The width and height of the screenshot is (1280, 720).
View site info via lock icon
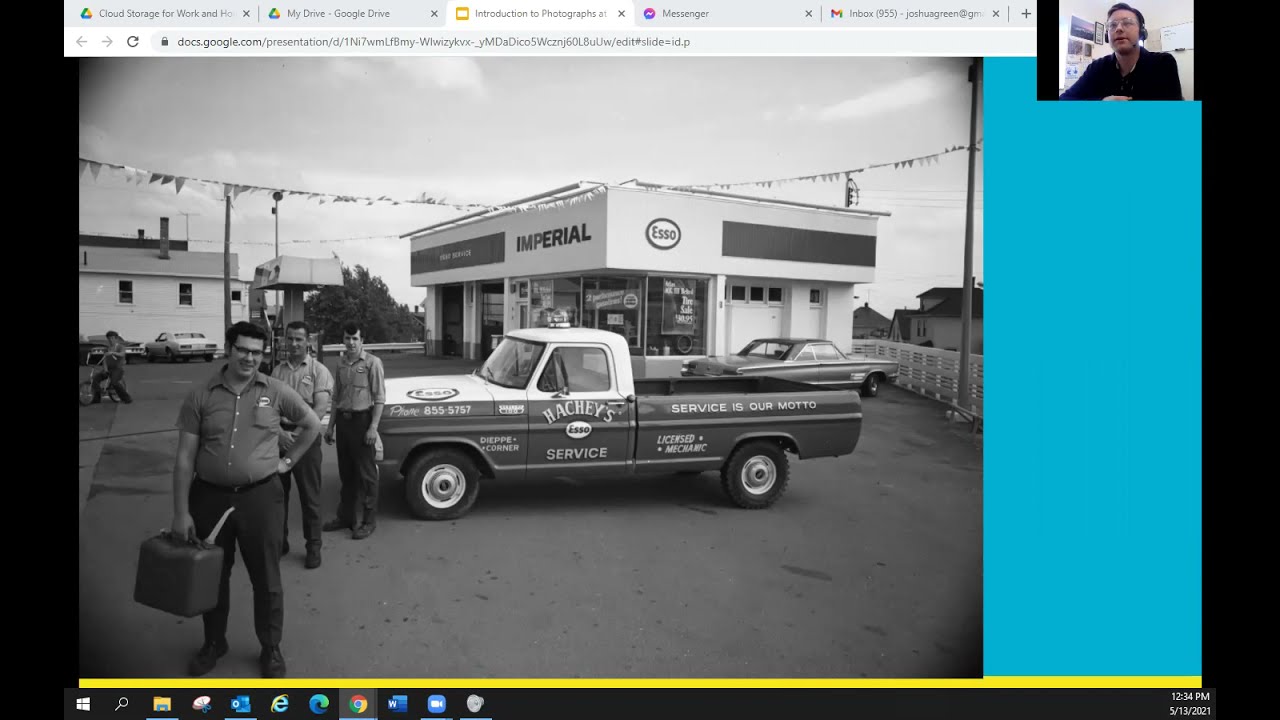point(164,42)
